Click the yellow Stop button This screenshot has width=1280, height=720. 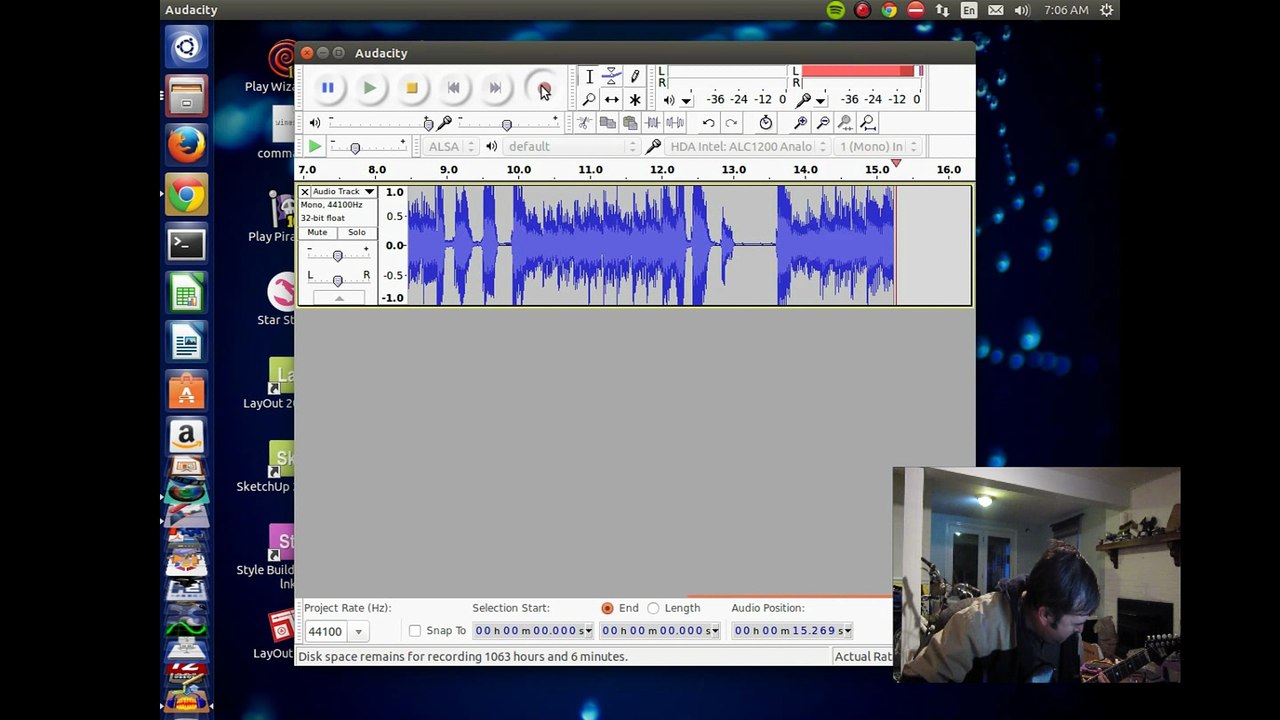(411, 88)
